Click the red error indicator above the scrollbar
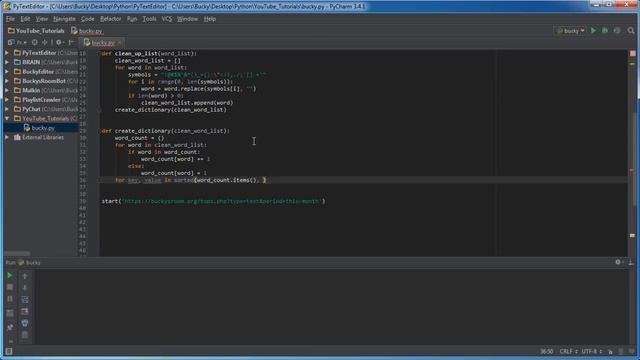640x360 pixels. [x=633, y=53]
